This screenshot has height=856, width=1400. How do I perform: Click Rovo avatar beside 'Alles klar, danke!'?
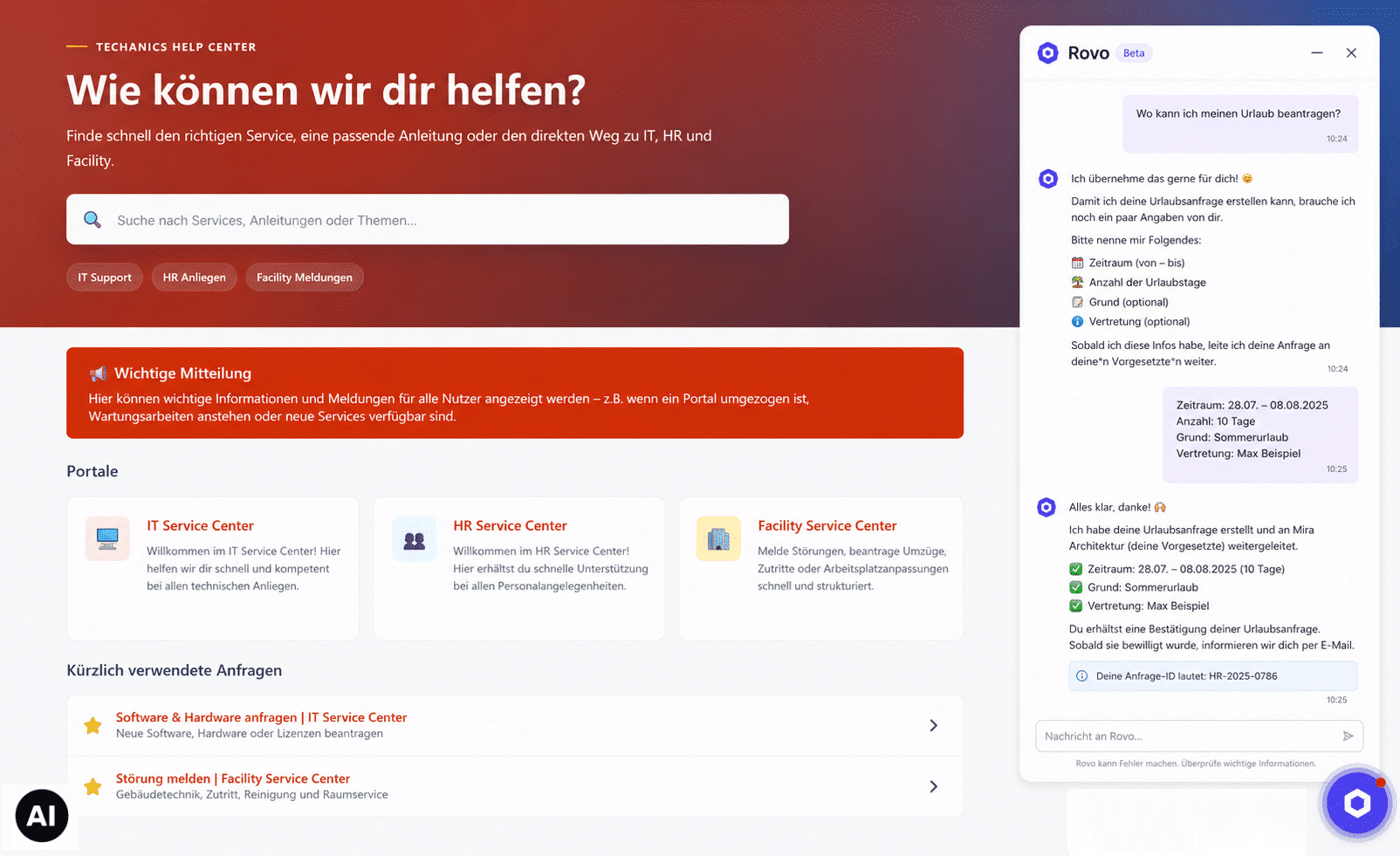pos(1047,507)
